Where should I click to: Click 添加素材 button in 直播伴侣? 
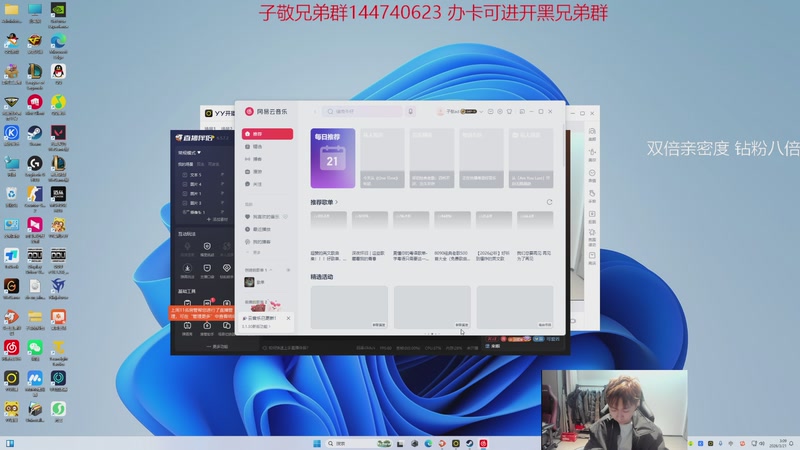217,219
